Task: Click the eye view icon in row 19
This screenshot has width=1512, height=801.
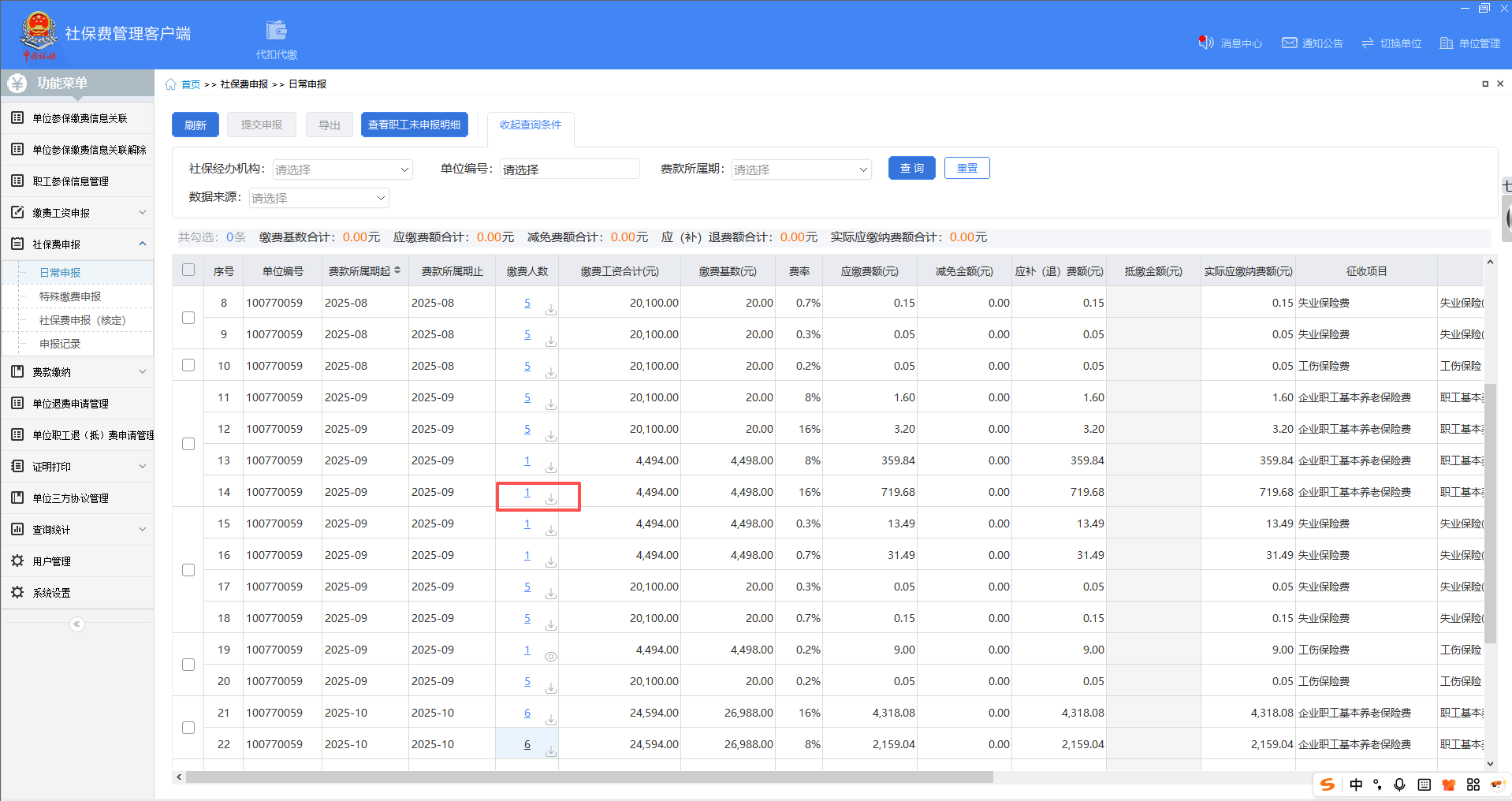Action: (x=551, y=656)
